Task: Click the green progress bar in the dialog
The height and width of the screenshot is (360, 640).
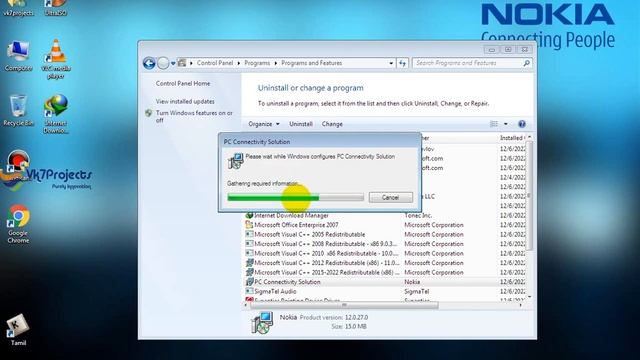Action: (296, 198)
